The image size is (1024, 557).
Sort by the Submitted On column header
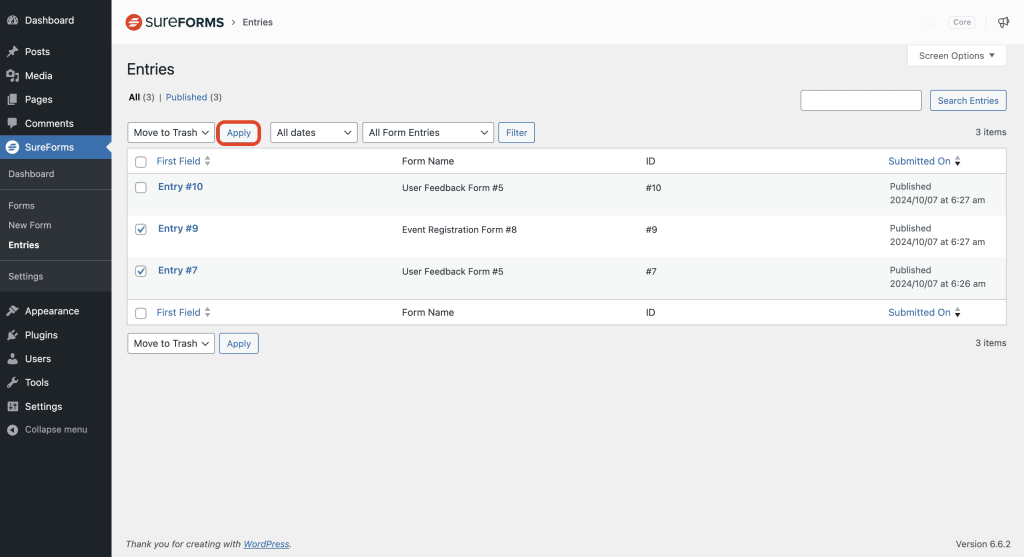pos(919,161)
